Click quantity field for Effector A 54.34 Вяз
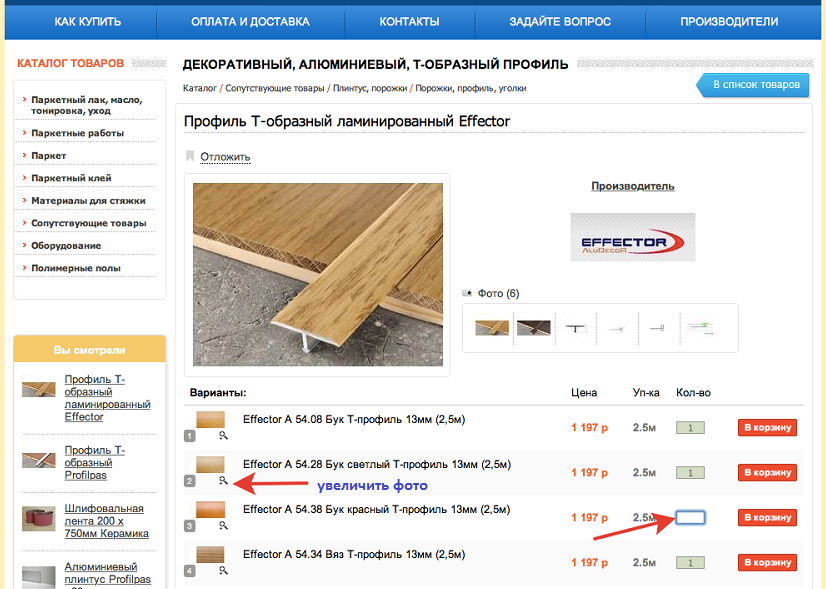This screenshot has height=589, width=826. 690,563
